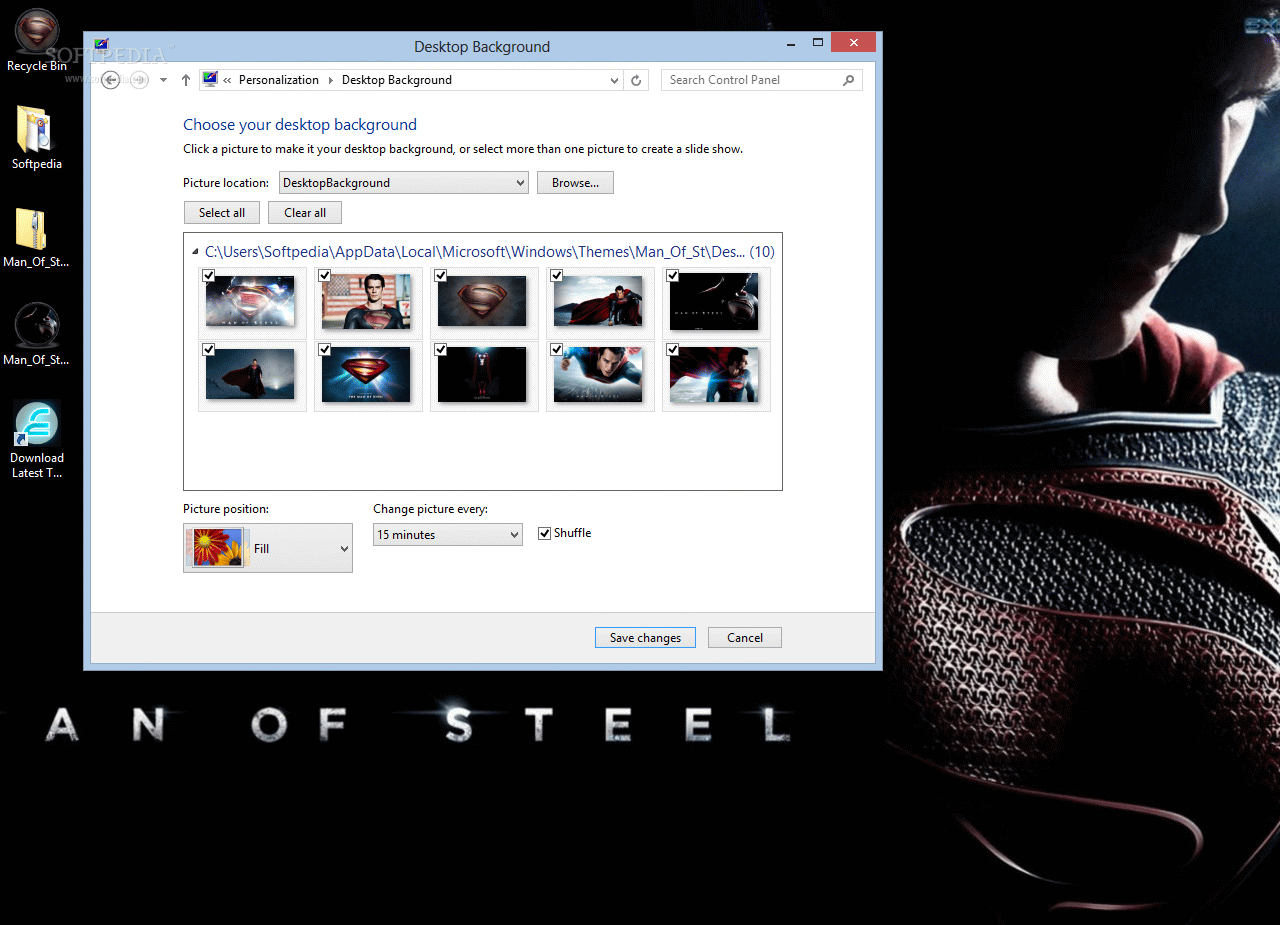This screenshot has width=1280, height=925.
Task: Select the glowing blue S-logo thumbnail
Action: (x=366, y=375)
